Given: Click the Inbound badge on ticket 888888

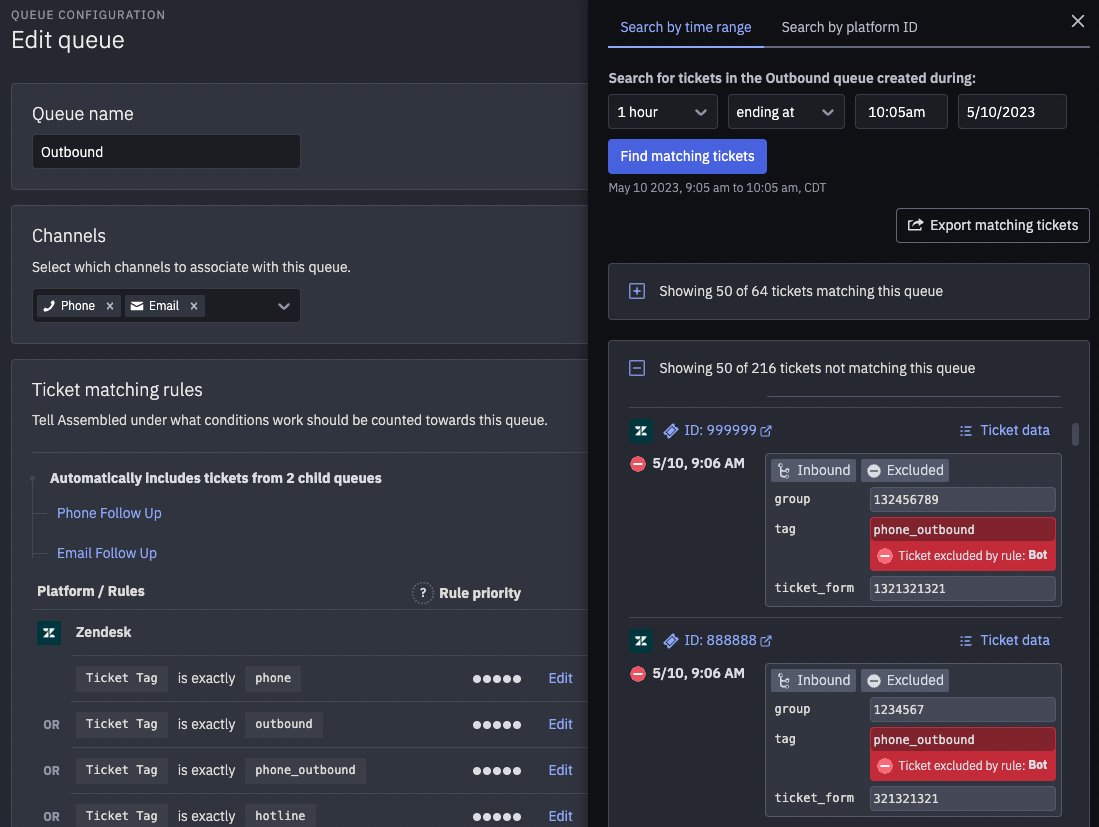Looking at the screenshot, I should [814, 681].
